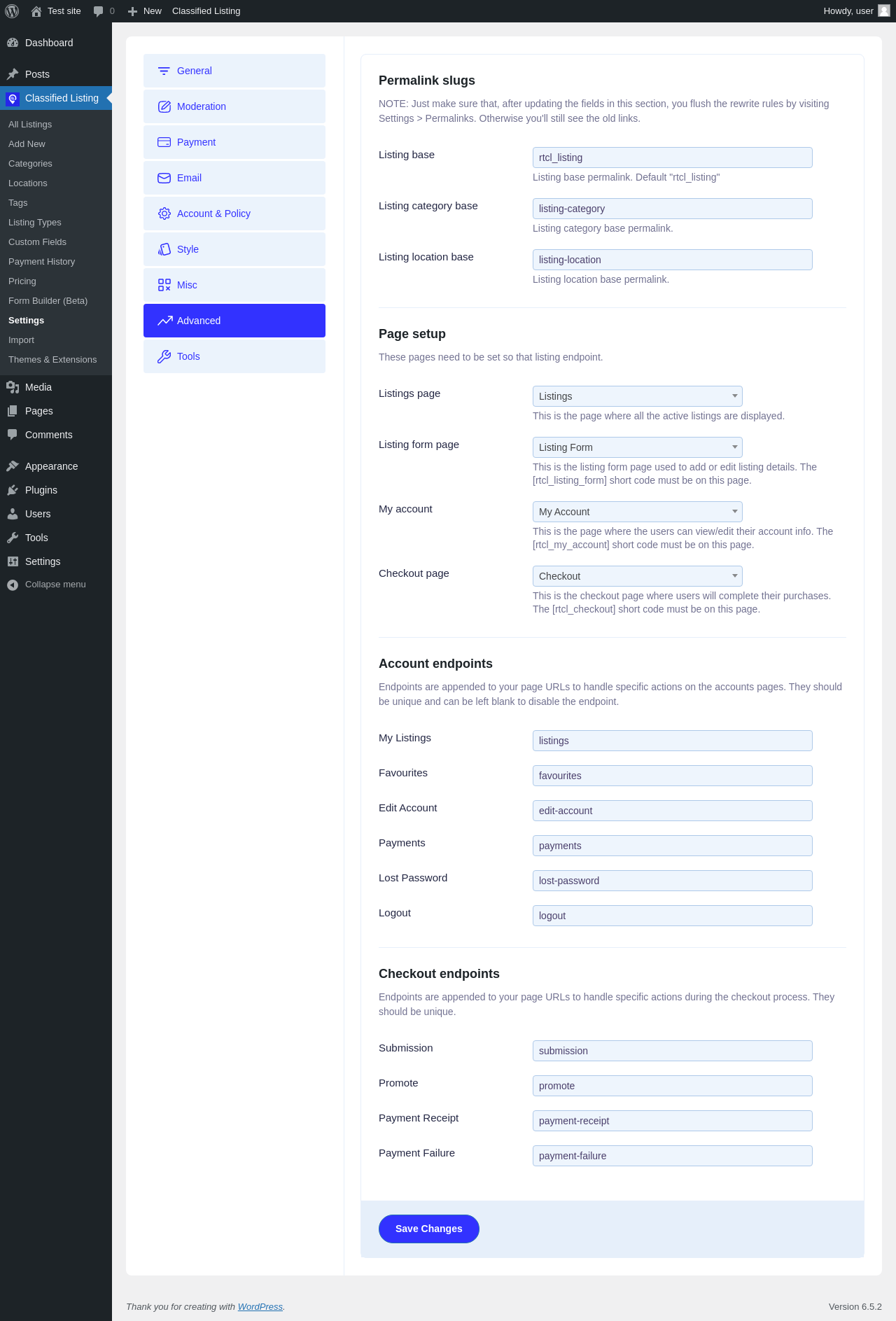896x1321 pixels.
Task: Open the Listings page dropdown
Action: pos(637,396)
